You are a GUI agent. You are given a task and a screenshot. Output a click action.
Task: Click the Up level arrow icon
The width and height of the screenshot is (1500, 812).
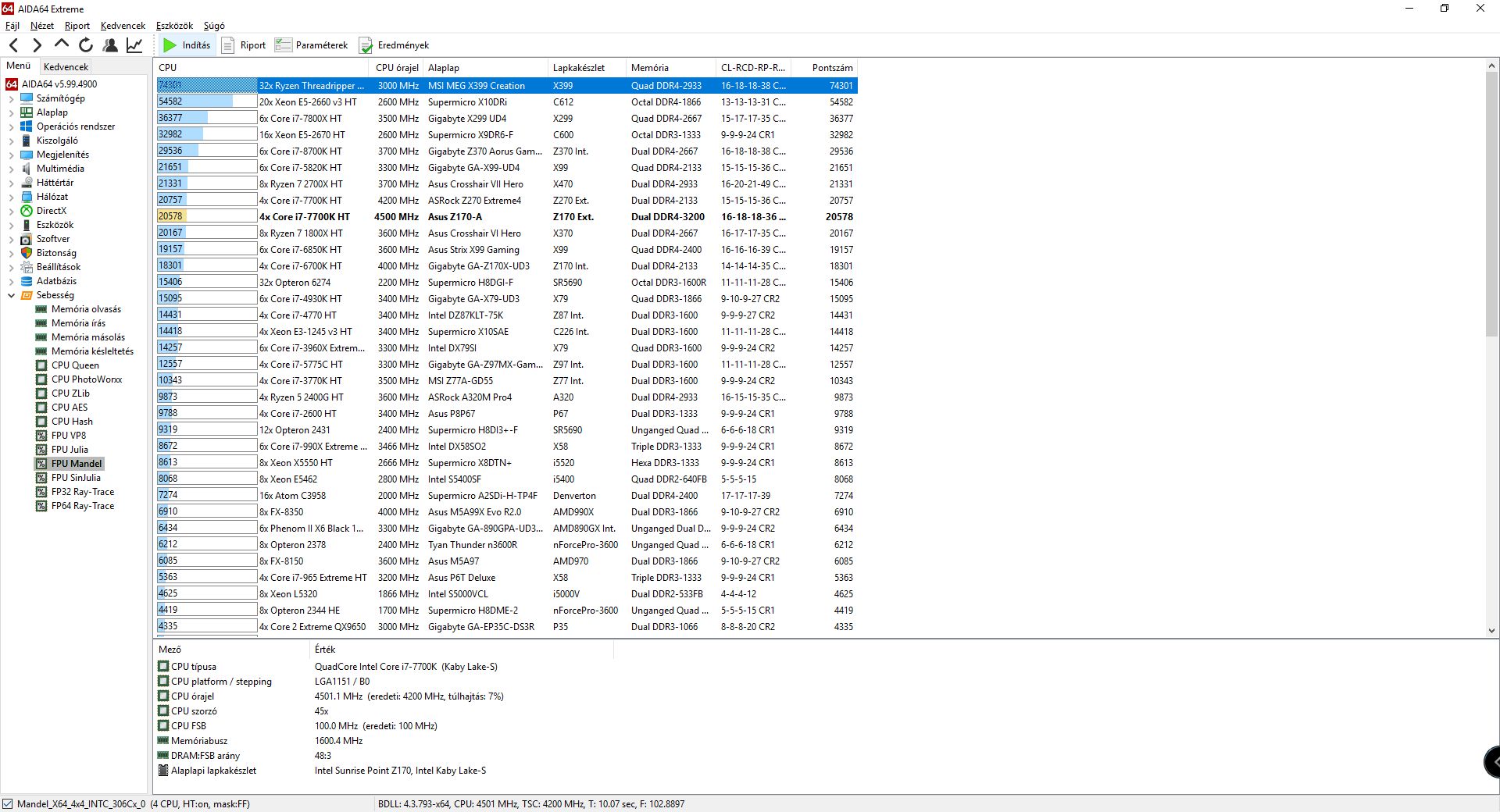coord(62,45)
